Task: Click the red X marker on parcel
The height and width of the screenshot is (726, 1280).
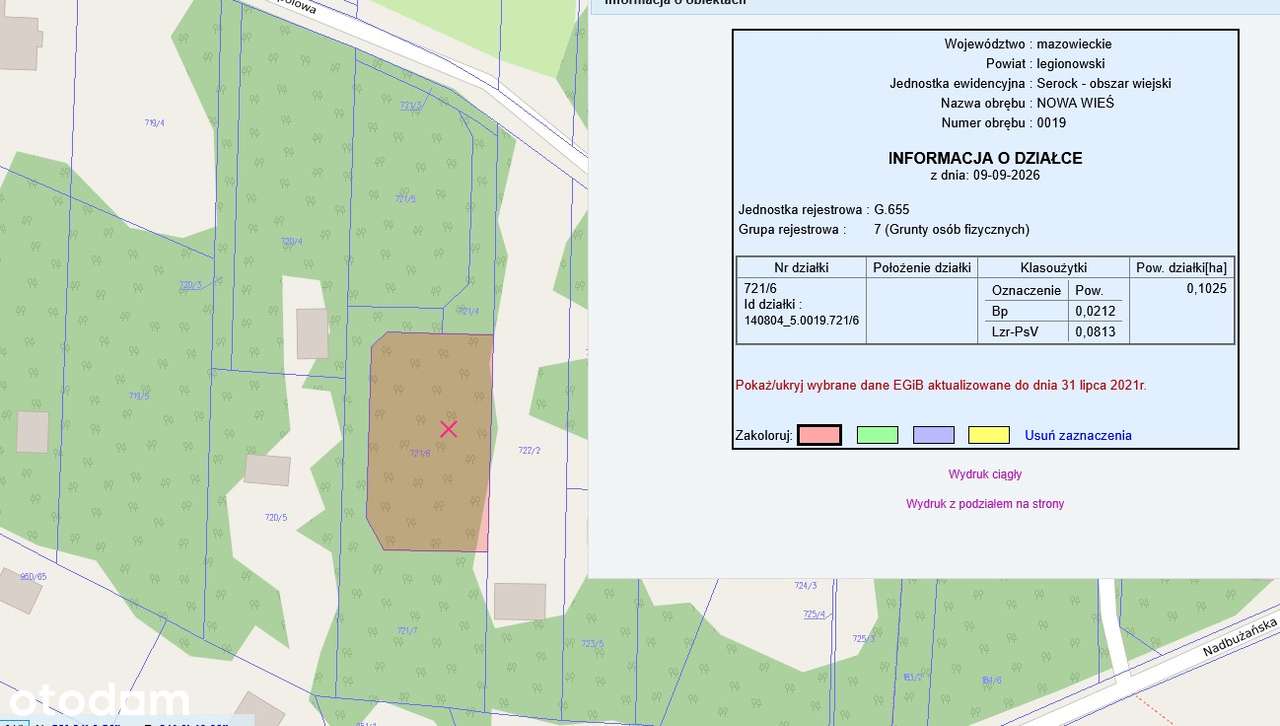Action: [449, 428]
